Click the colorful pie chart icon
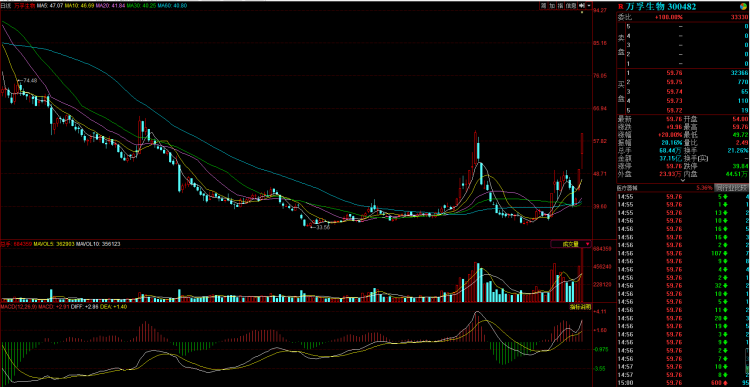Image resolution: width=750 pixels, height=387 pixels. click(743, 7)
